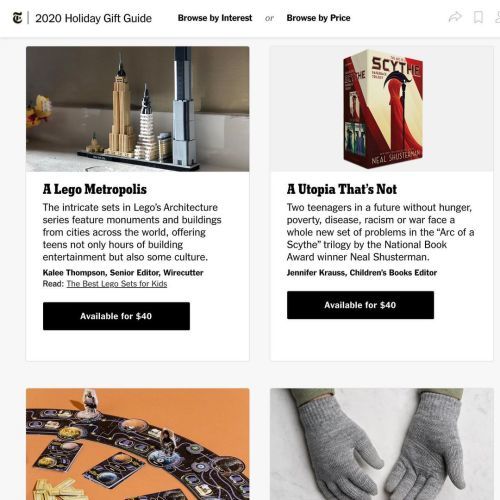The height and width of the screenshot is (500, 500).
Task: Click Available for $40 under Utopia That's Not
Action: pyautogui.click(x=360, y=305)
